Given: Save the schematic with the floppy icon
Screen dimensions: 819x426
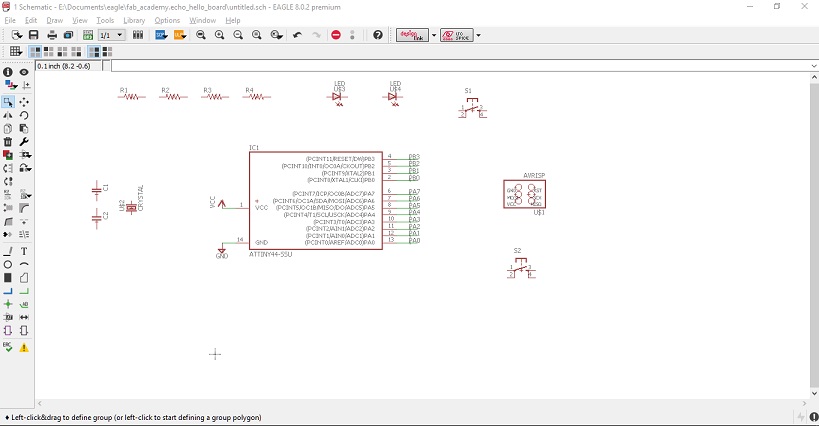Looking at the screenshot, I should coord(33,35).
